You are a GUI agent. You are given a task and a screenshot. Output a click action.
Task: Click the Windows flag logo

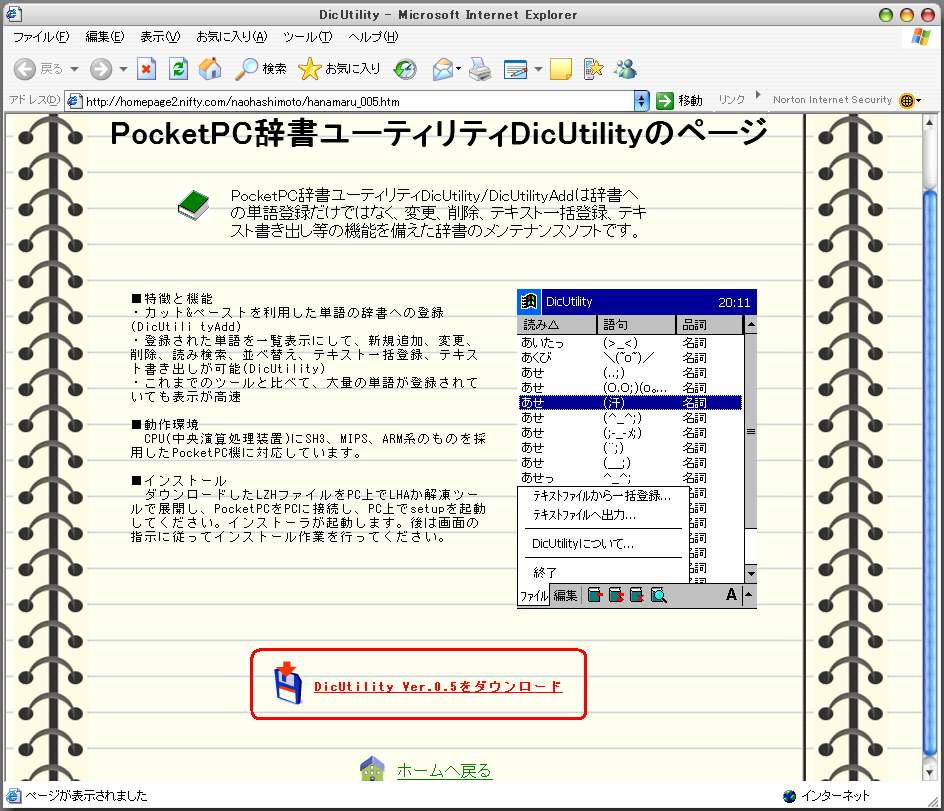tap(921, 36)
